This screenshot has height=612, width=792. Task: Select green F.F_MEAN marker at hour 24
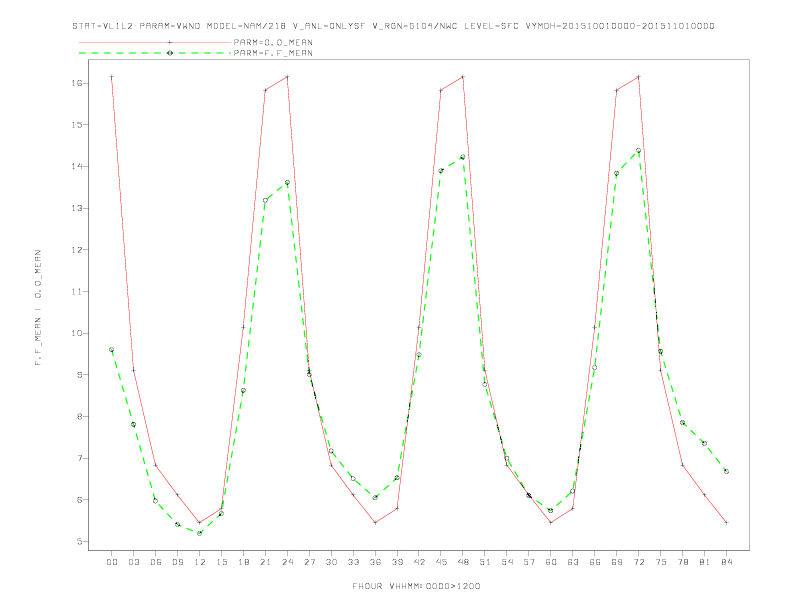(x=287, y=182)
